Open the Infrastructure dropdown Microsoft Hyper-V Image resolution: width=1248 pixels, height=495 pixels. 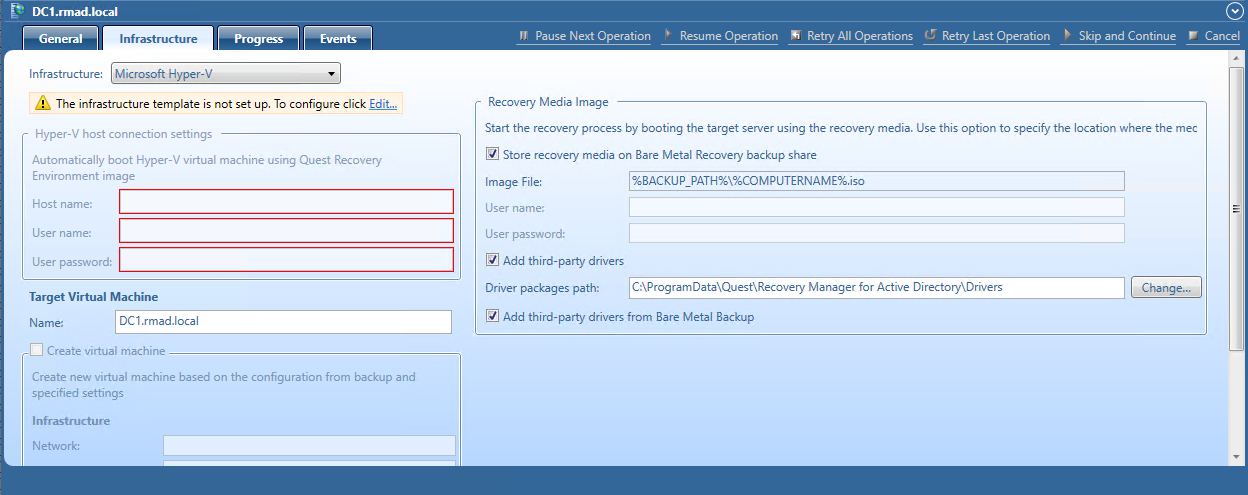225,73
